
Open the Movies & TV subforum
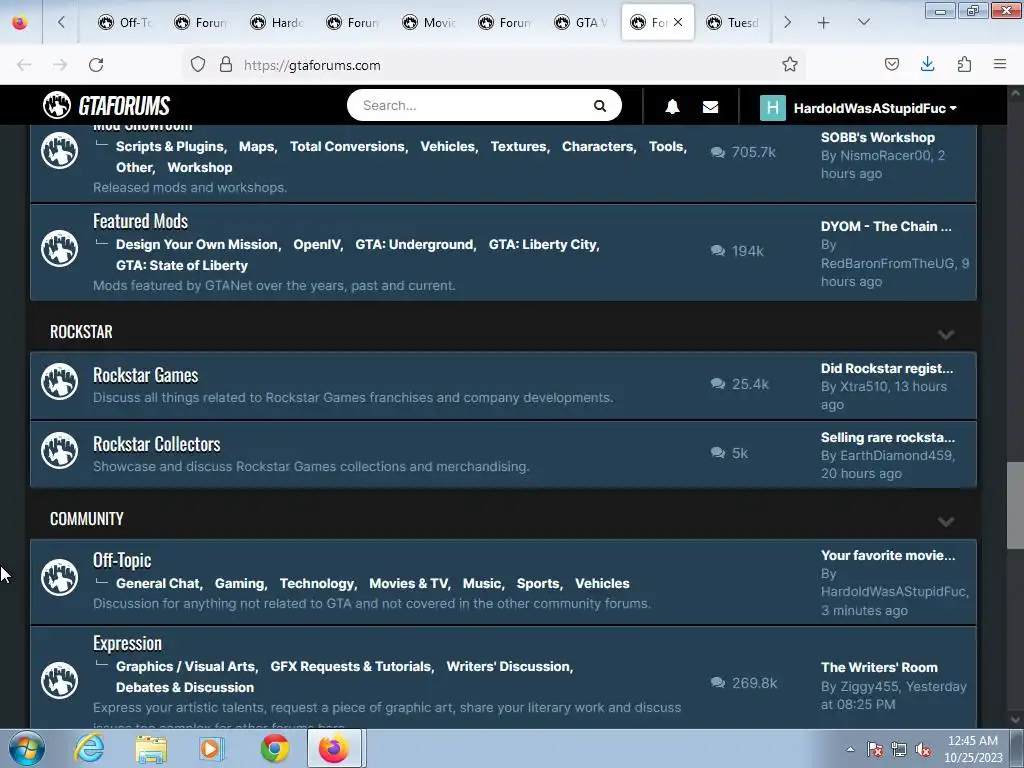(409, 583)
